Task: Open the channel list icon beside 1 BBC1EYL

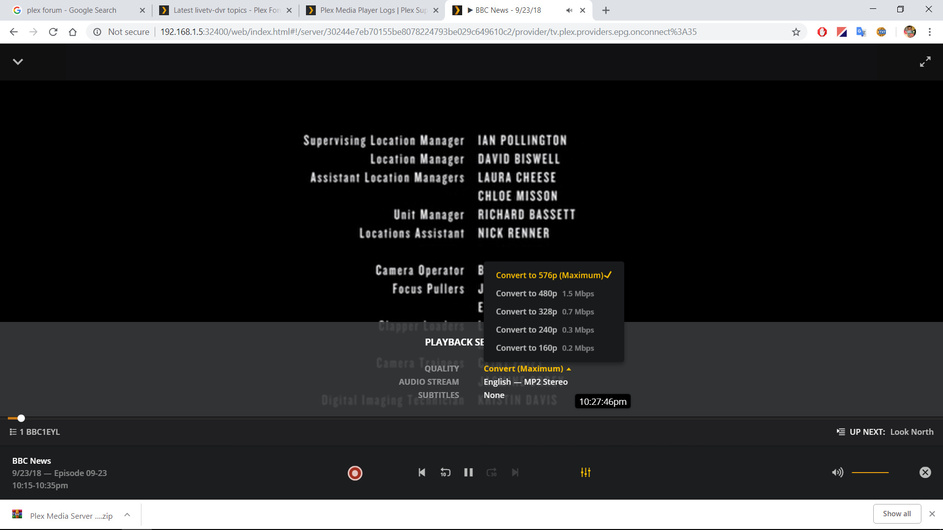Action: coord(13,432)
